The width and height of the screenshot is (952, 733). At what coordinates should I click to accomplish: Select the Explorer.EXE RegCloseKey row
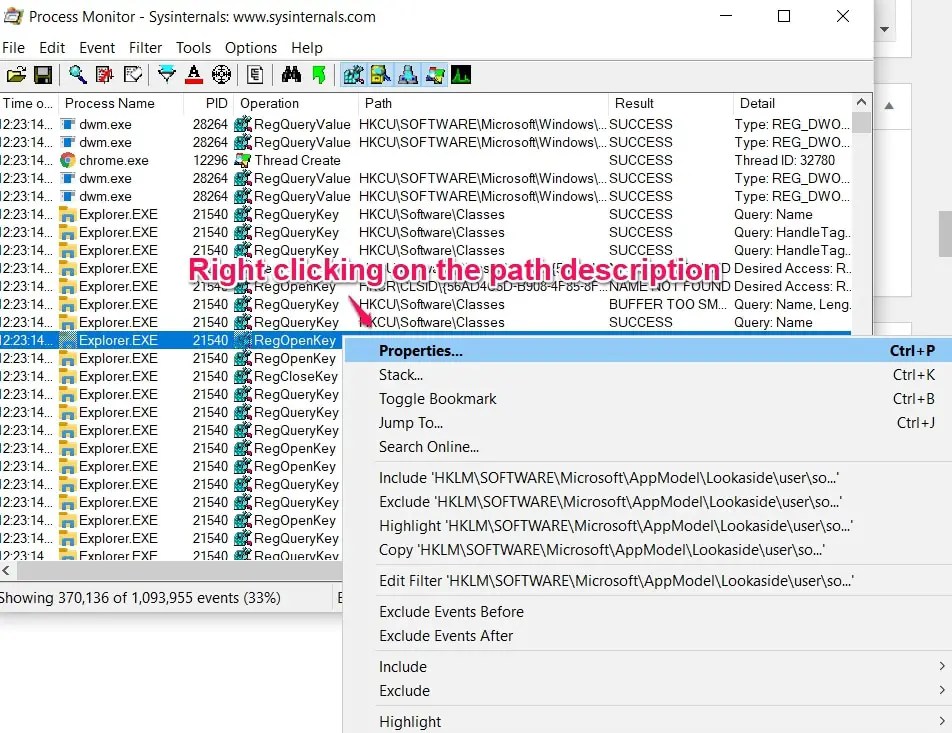171,376
